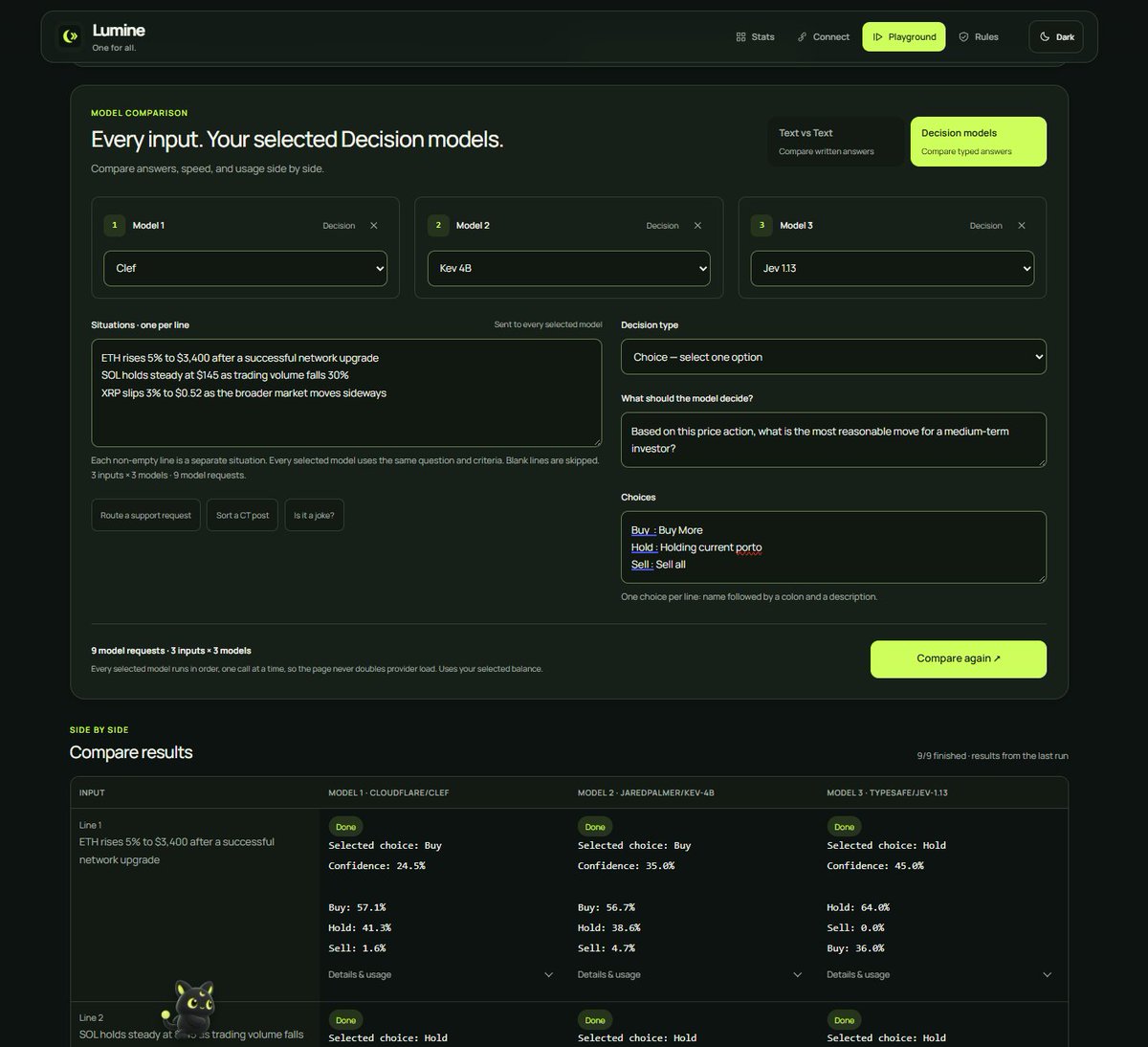Click the 'MODEL 3 · TYPESAFE/JEV-1.13' column header

click(888, 793)
